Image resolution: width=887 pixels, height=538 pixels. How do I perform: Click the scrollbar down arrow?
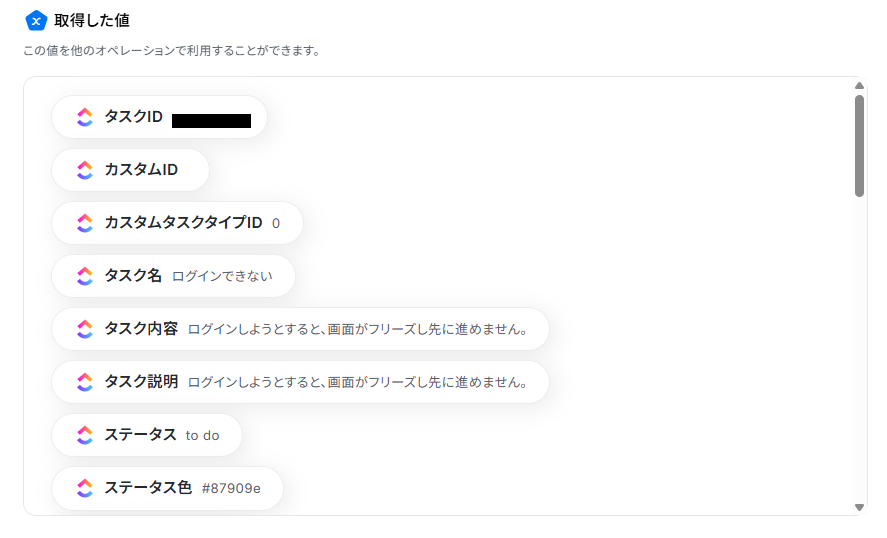click(x=859, y=507)
